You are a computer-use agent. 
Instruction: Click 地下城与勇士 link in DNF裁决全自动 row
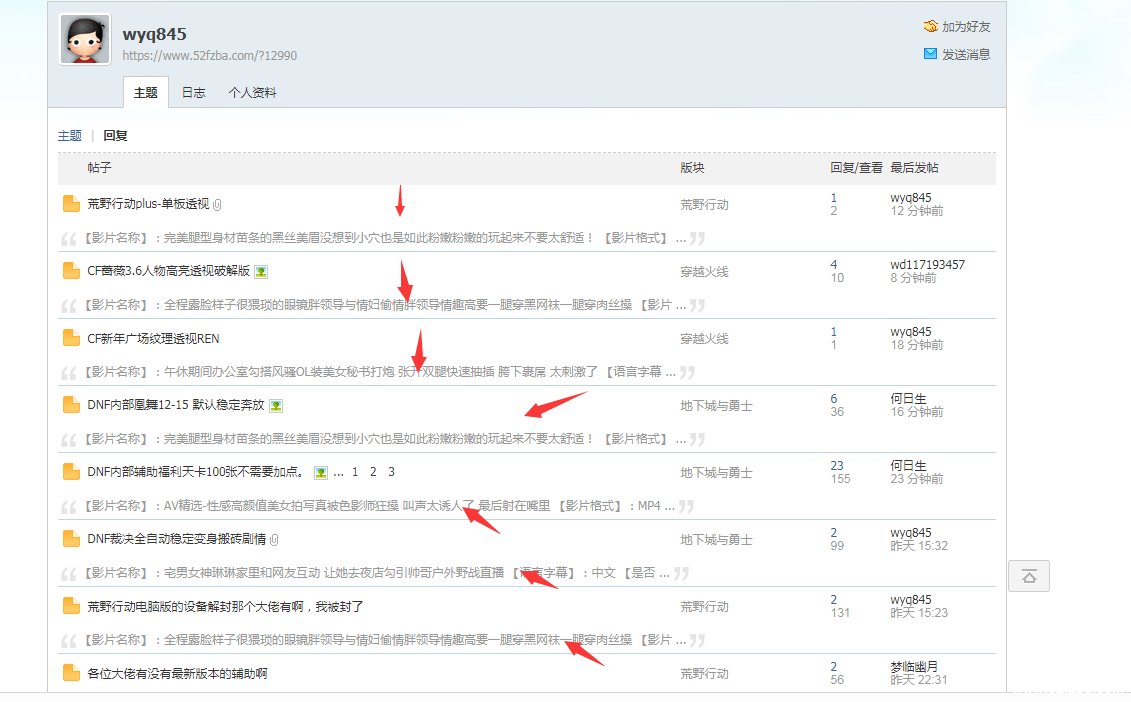pos(716,540)
